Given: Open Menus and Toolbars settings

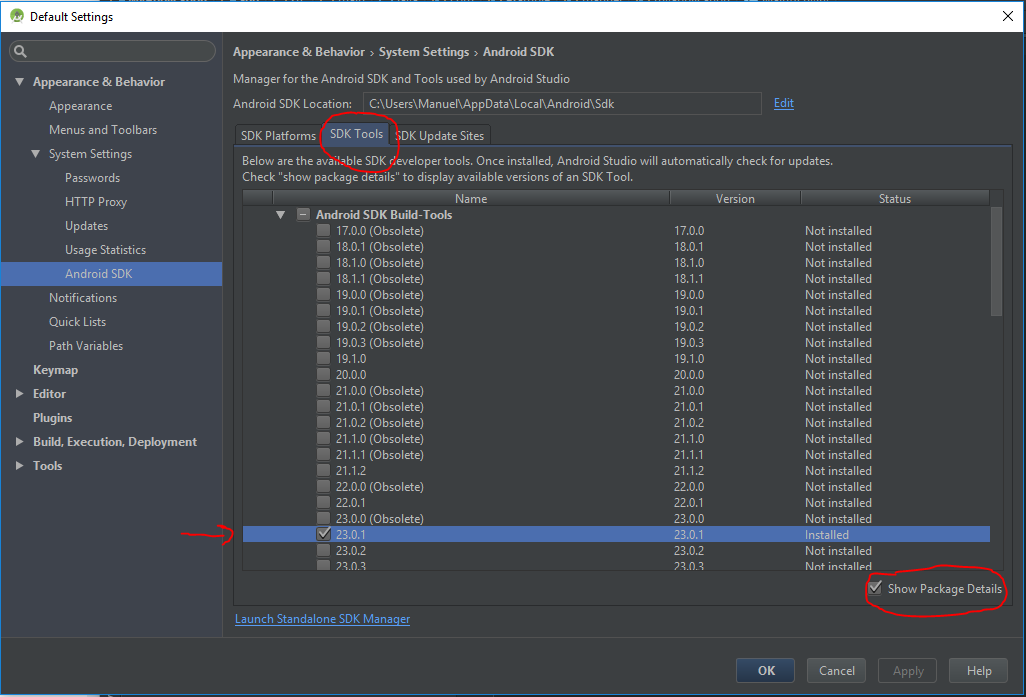Looking at the screenshot, I should pyautogui.click(x=103, y=130).
